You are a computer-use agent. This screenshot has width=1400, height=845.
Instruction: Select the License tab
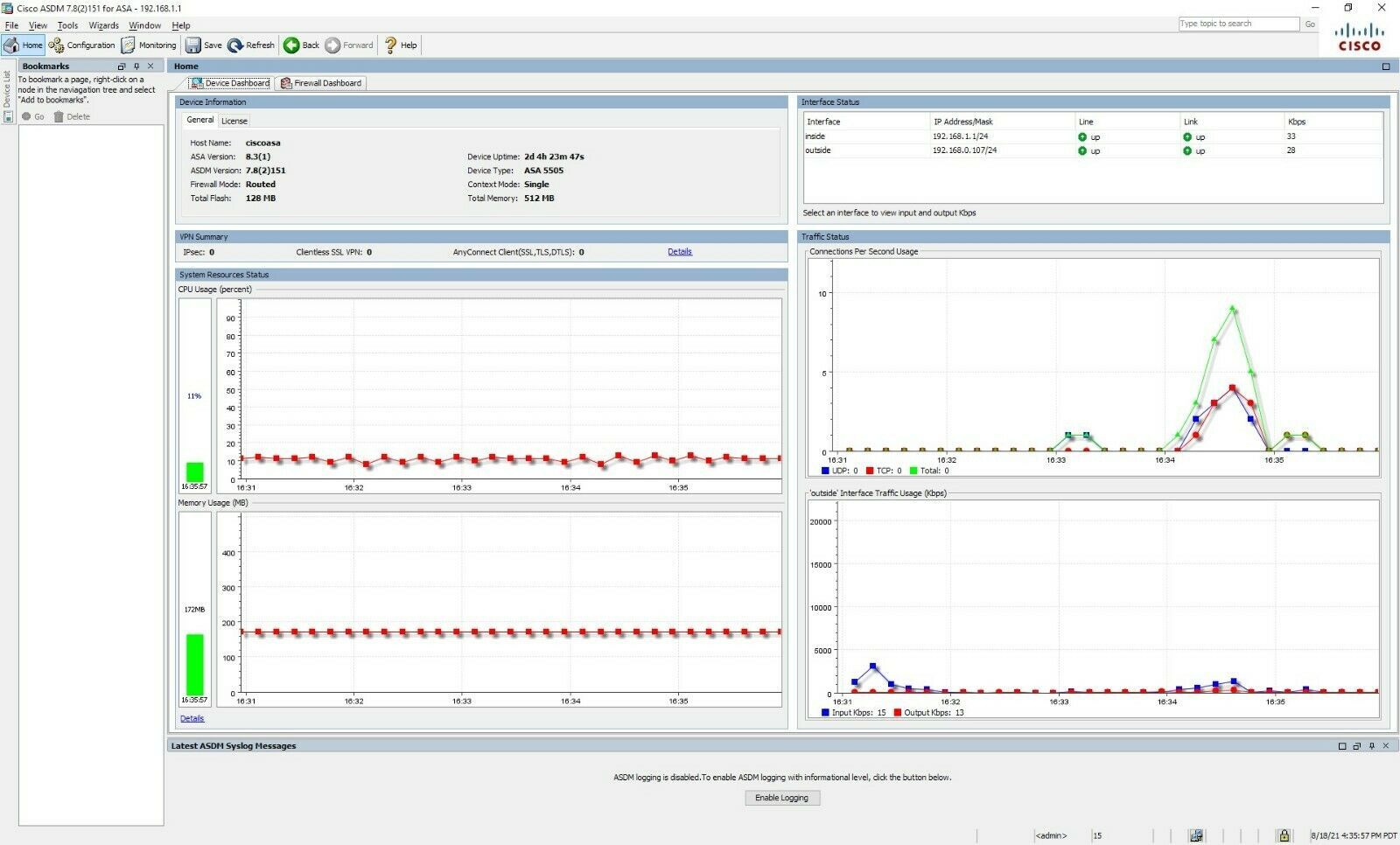coord(234,121)
